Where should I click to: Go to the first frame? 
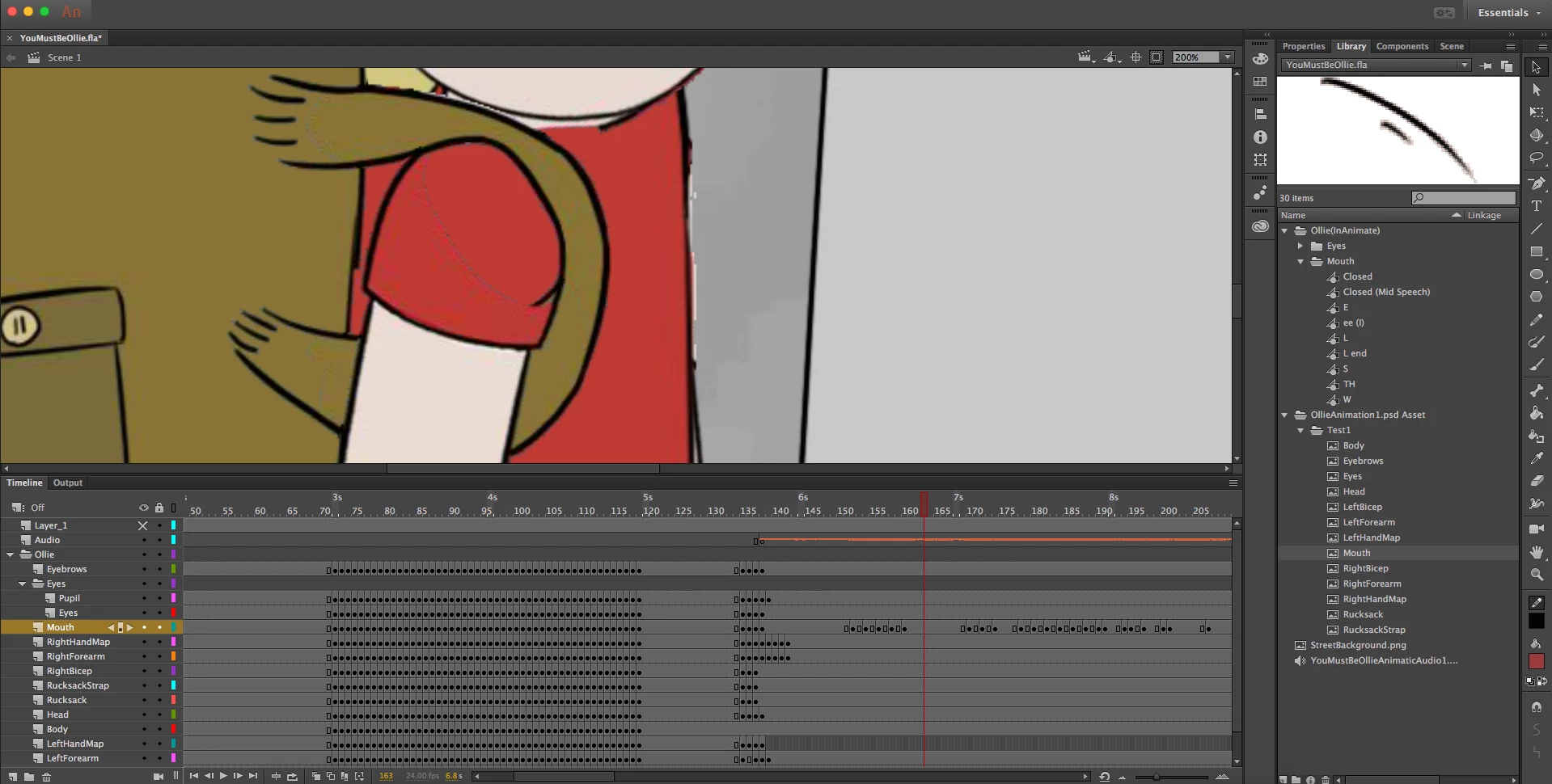194,776
